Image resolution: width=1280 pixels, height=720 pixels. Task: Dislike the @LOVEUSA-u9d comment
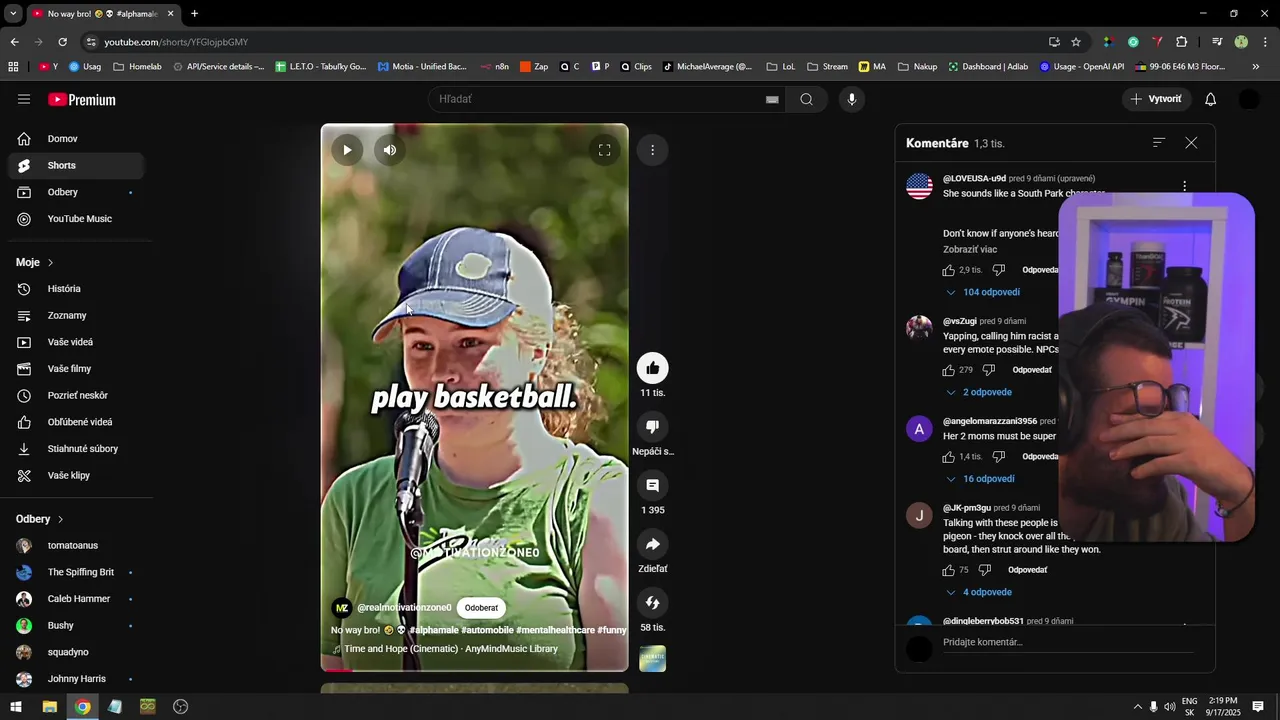coord(998,270)
